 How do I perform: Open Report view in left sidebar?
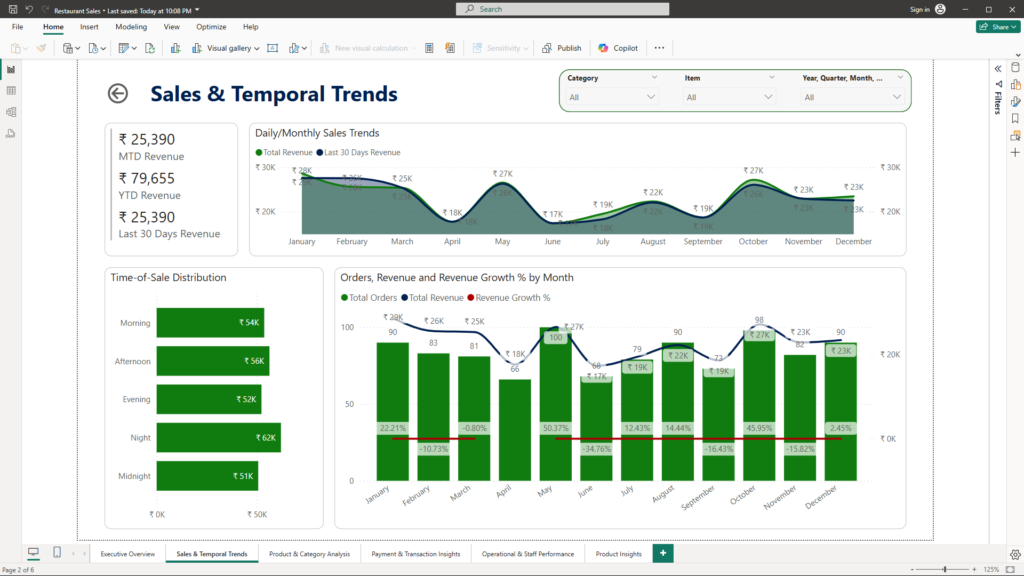tap(11, 69)
